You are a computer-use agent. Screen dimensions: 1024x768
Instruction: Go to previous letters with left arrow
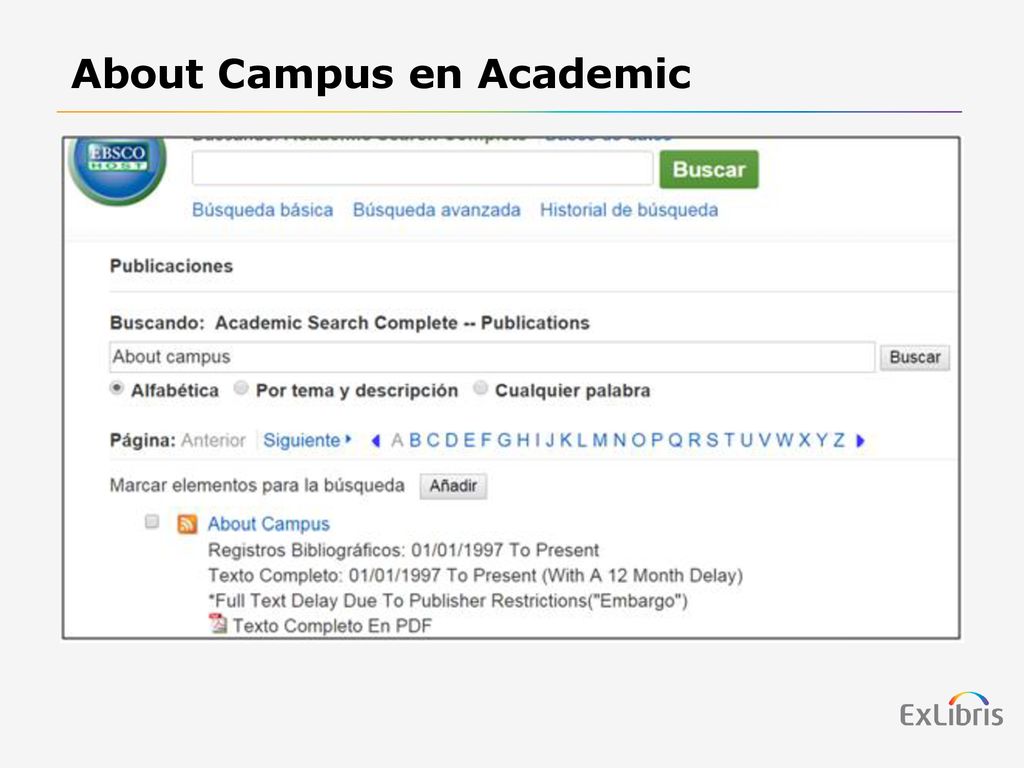(x=376, y=441)
